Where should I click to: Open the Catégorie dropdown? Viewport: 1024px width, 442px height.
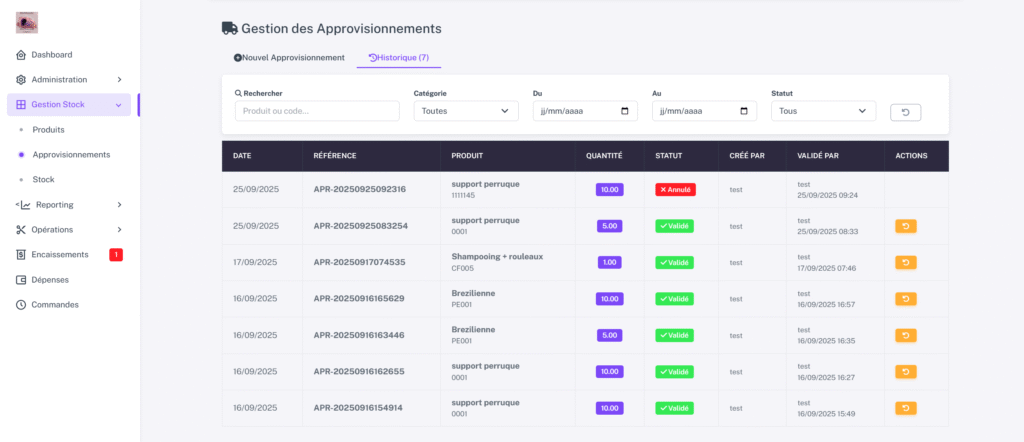click(x=466, y=111)
